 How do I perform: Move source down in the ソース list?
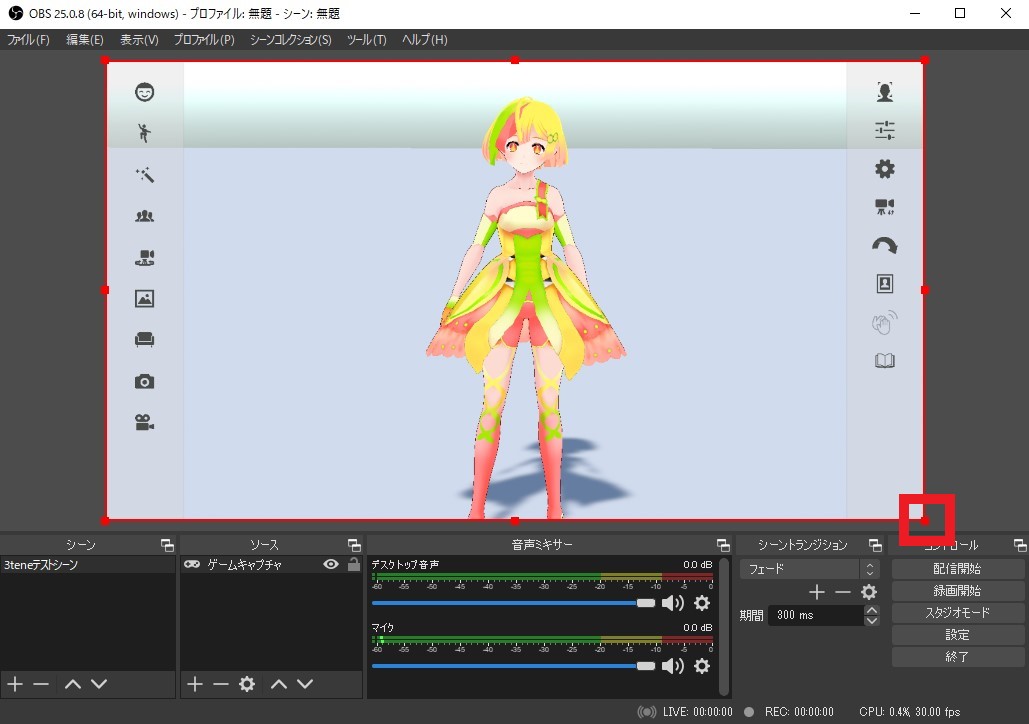coord(305,684)
